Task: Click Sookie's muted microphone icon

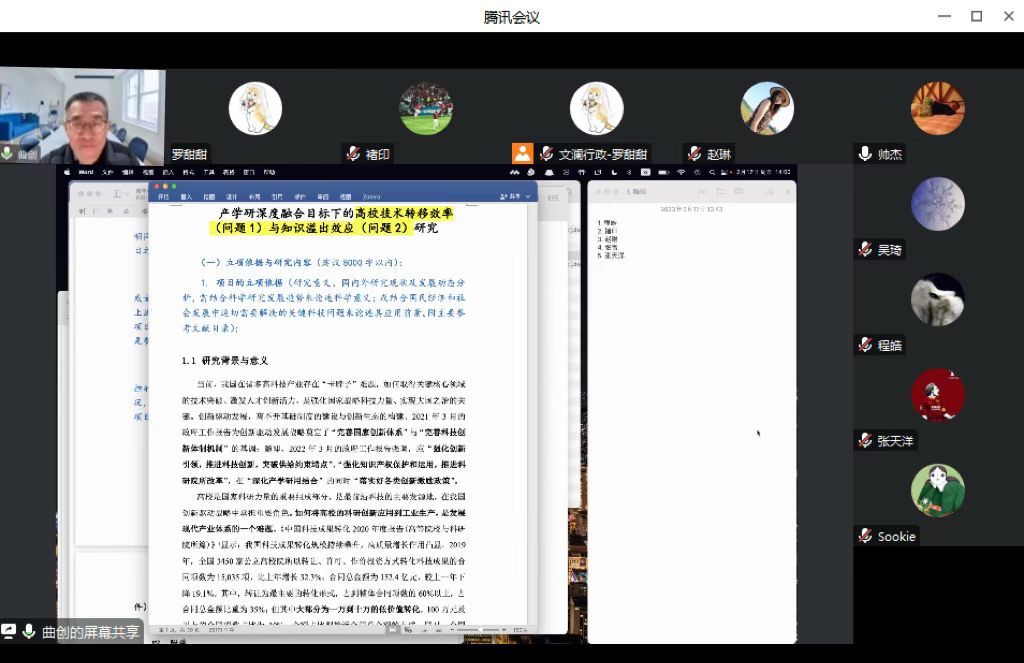Action: coord(865,537)
